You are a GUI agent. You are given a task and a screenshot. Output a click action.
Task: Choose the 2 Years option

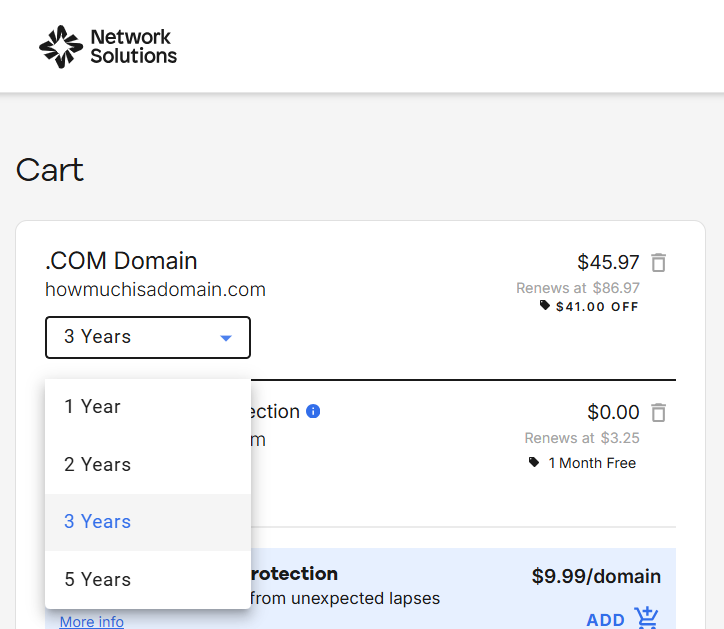98,464
